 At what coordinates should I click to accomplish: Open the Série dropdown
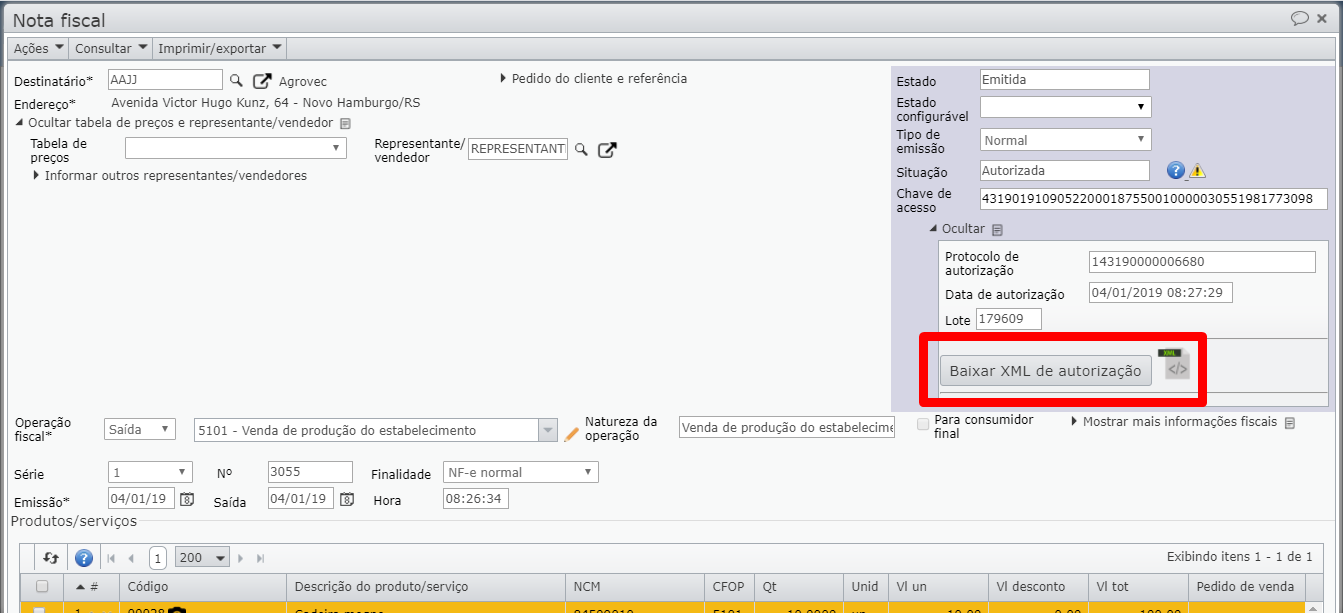pos(150,472)
